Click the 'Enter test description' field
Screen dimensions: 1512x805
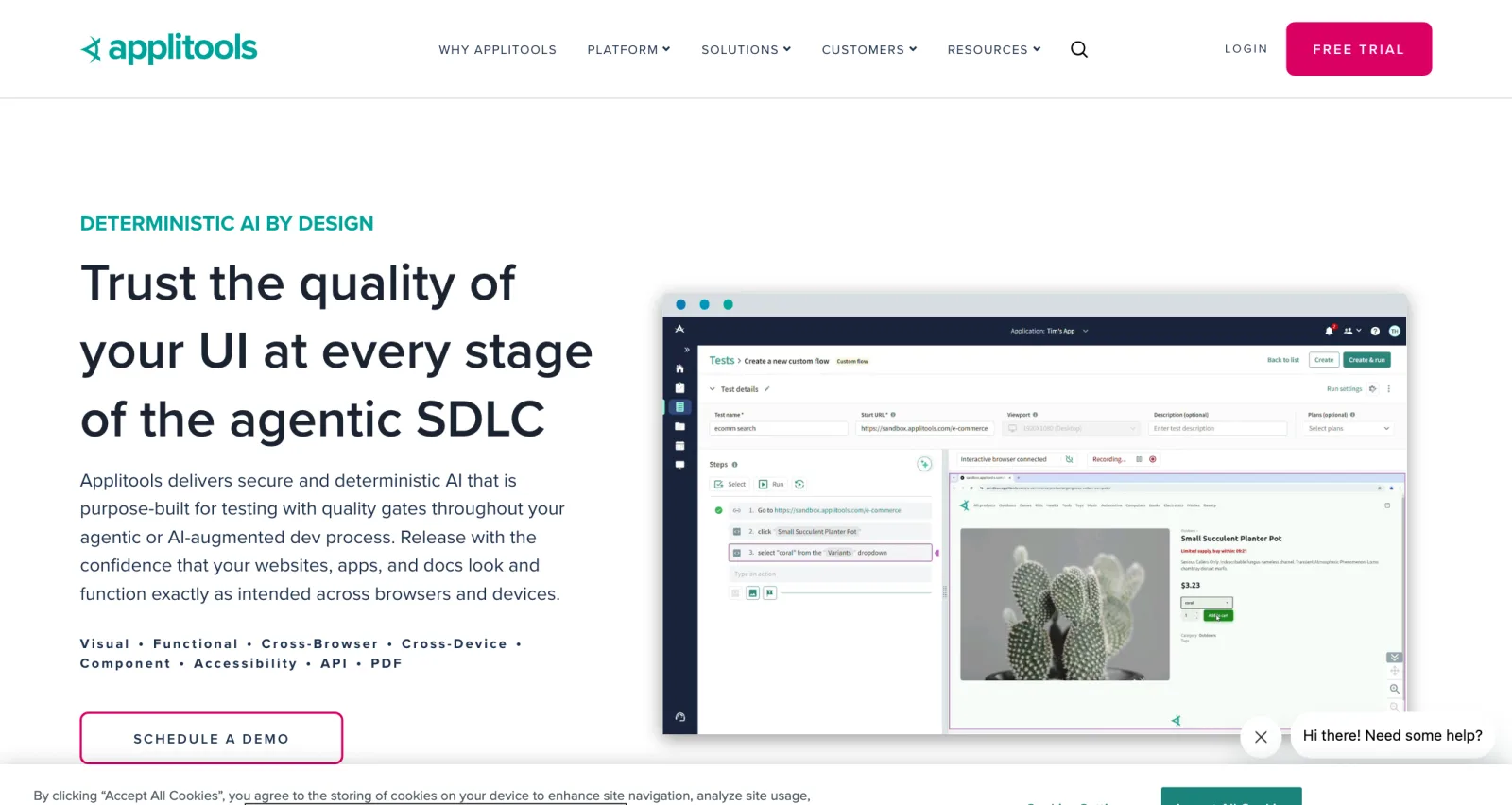1218,428
